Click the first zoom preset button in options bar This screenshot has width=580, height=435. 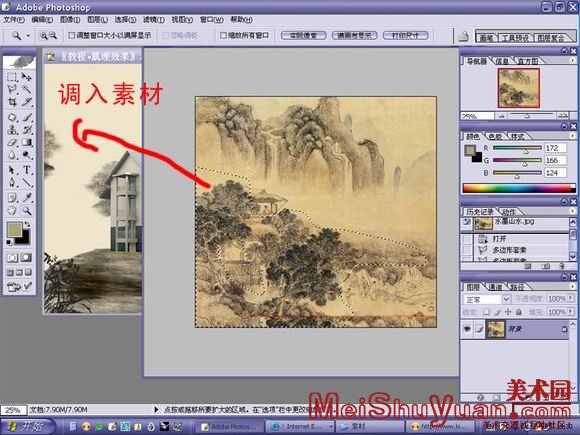click(x=303, y=36)
